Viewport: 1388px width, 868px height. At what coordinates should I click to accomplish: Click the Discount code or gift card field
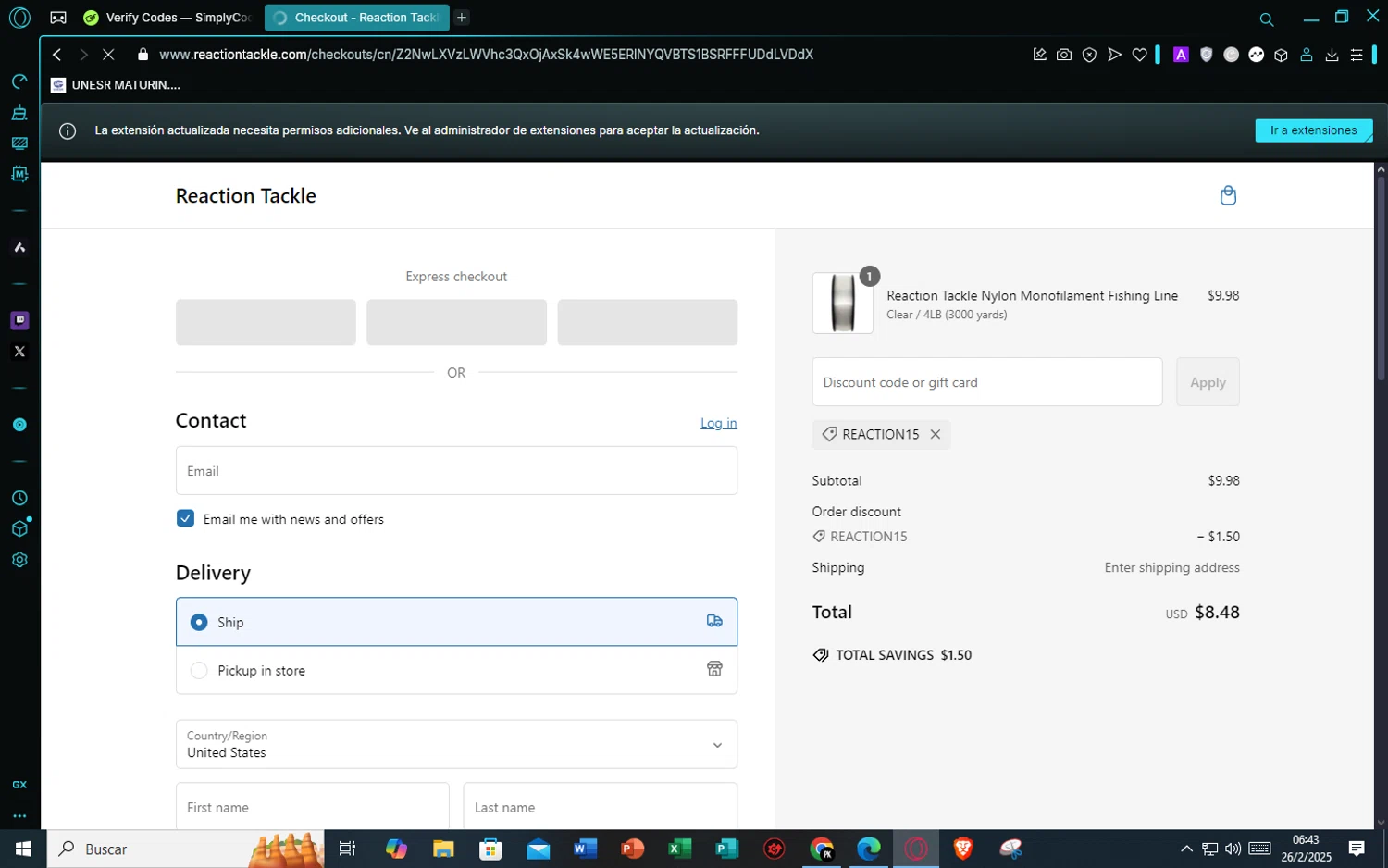click(x=987, y=382)
